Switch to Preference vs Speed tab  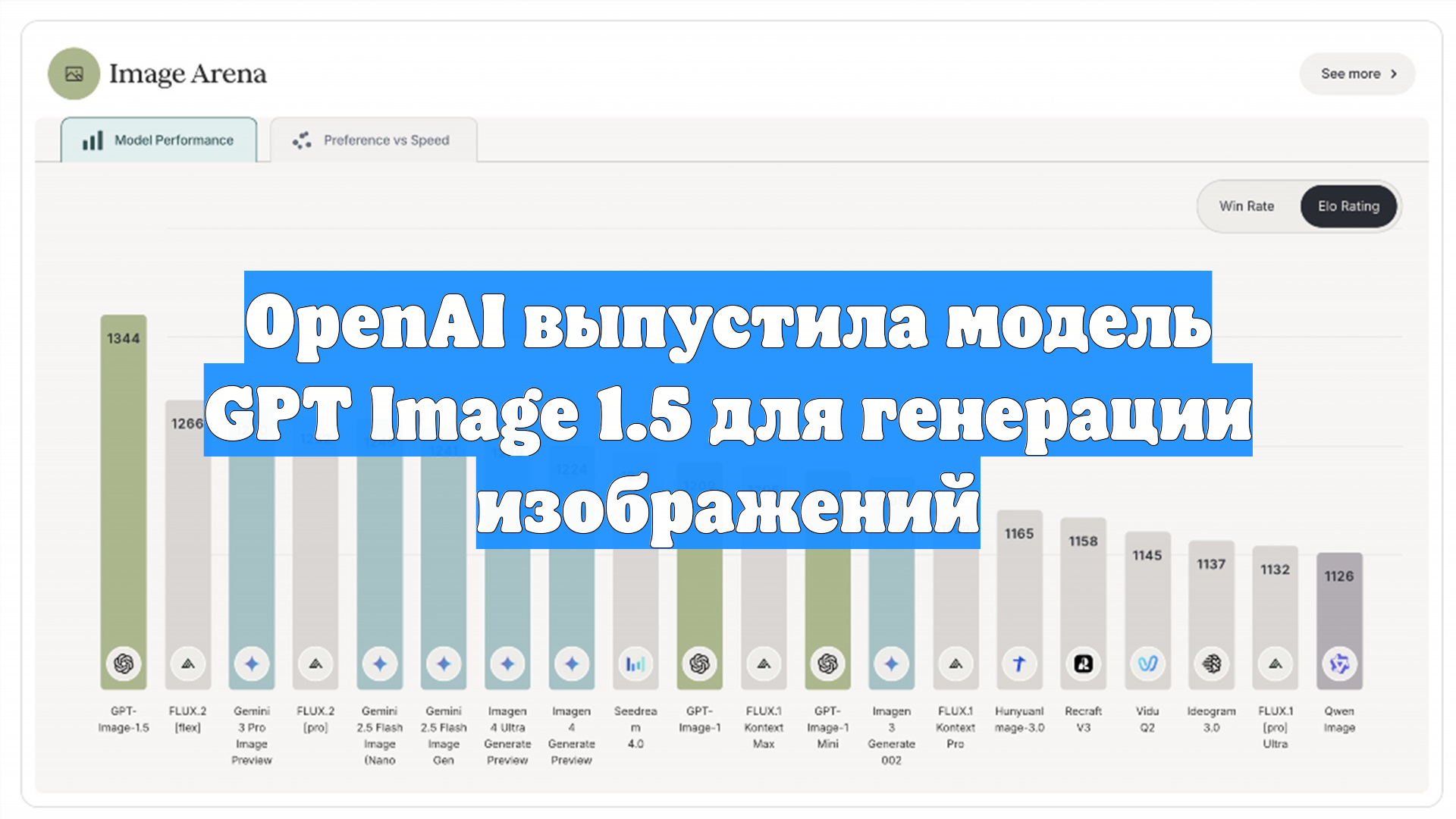click(x=373, y=140)
